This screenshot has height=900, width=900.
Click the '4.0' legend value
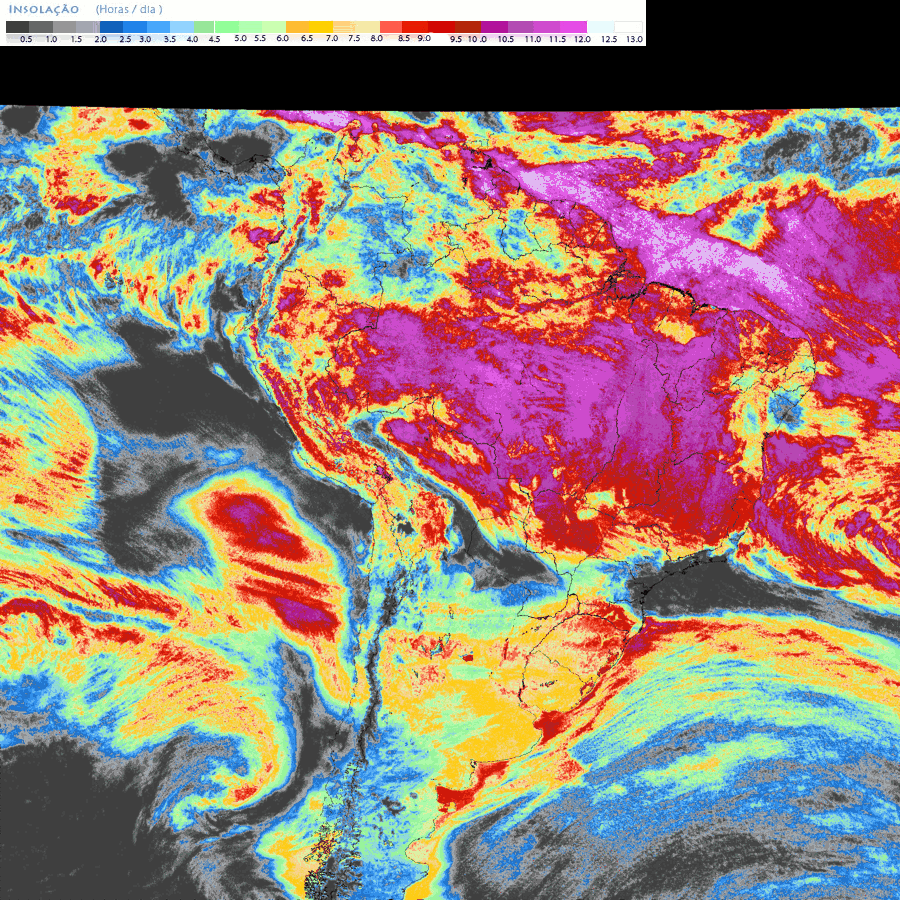(192, 39)
